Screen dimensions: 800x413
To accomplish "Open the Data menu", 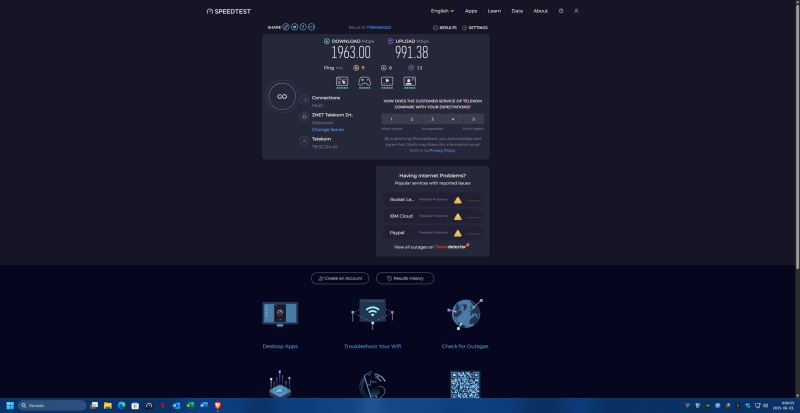I will (517, 11).
